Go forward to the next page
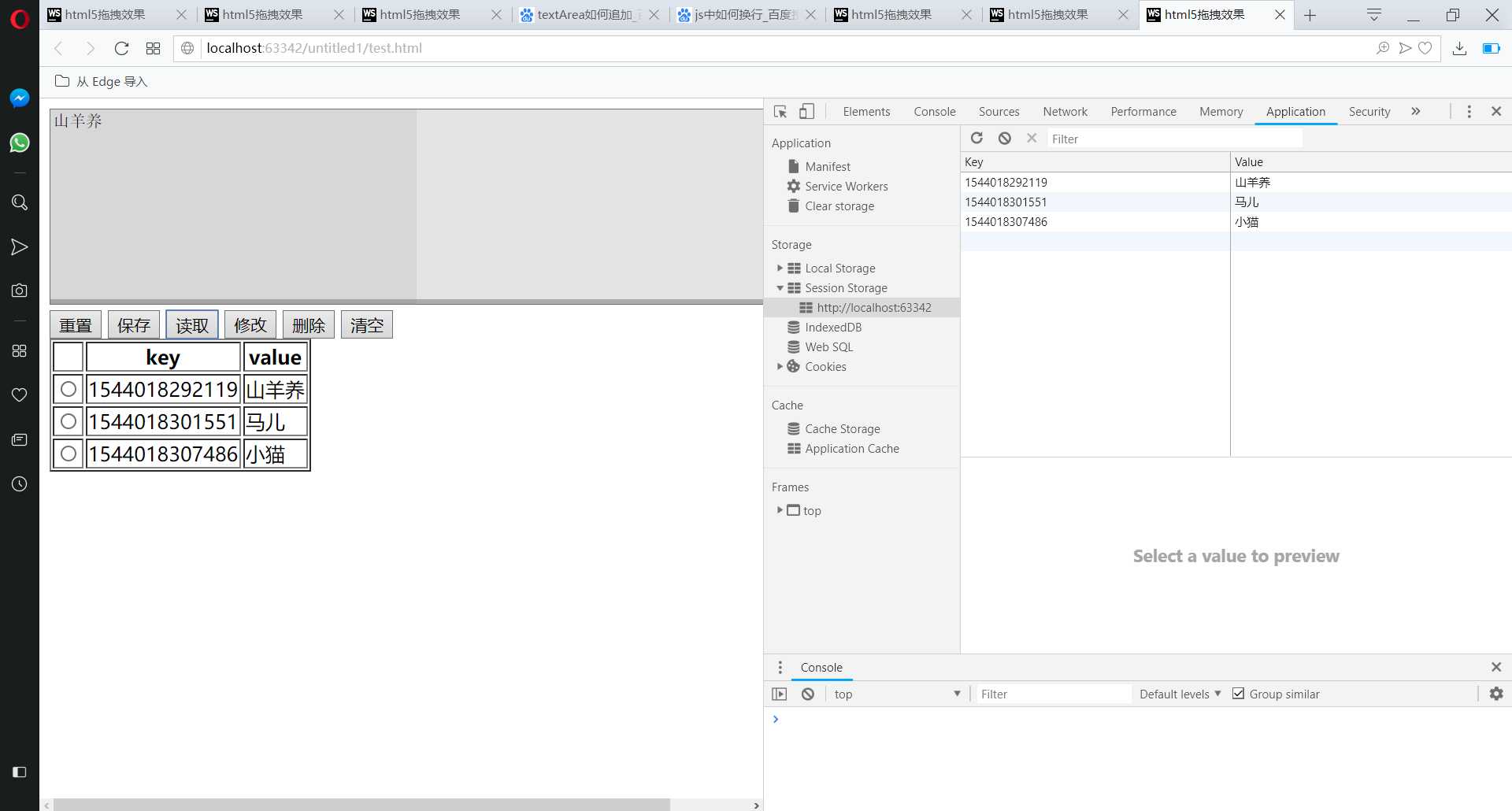This screenshot has height=811, width=1512. pos(90,49)
